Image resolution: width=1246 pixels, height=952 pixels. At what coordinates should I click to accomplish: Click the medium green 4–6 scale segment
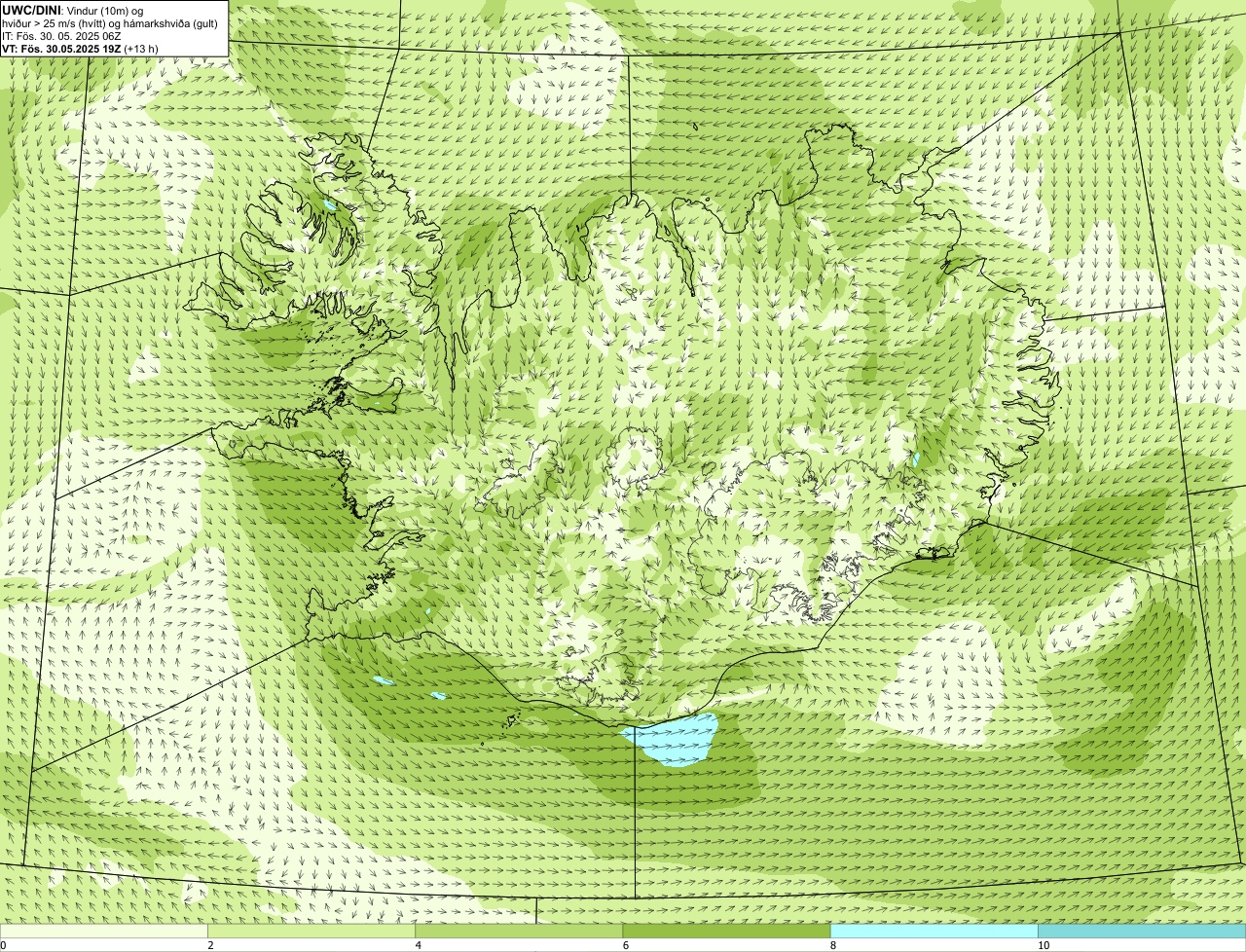519,932
